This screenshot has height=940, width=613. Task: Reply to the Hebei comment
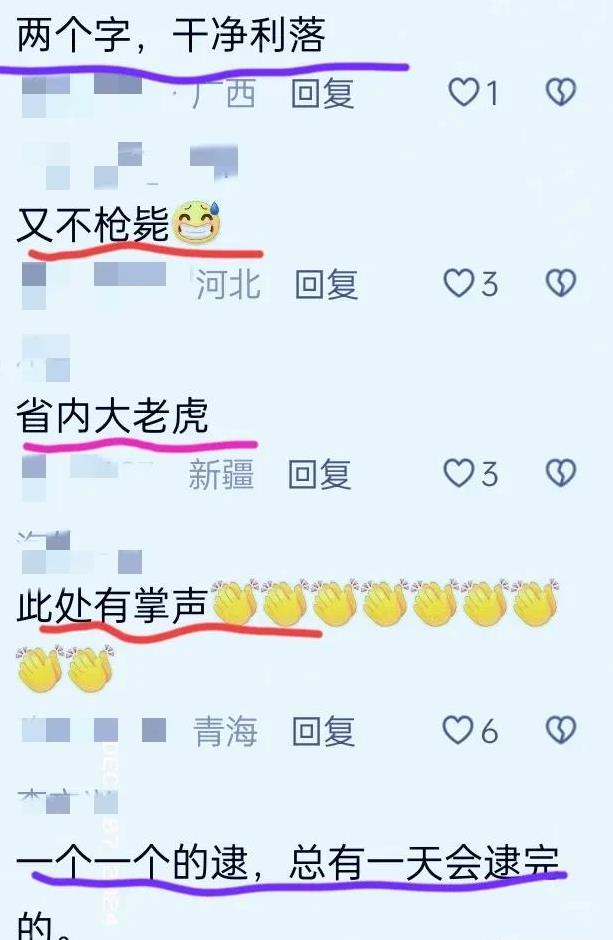(327, 284)
